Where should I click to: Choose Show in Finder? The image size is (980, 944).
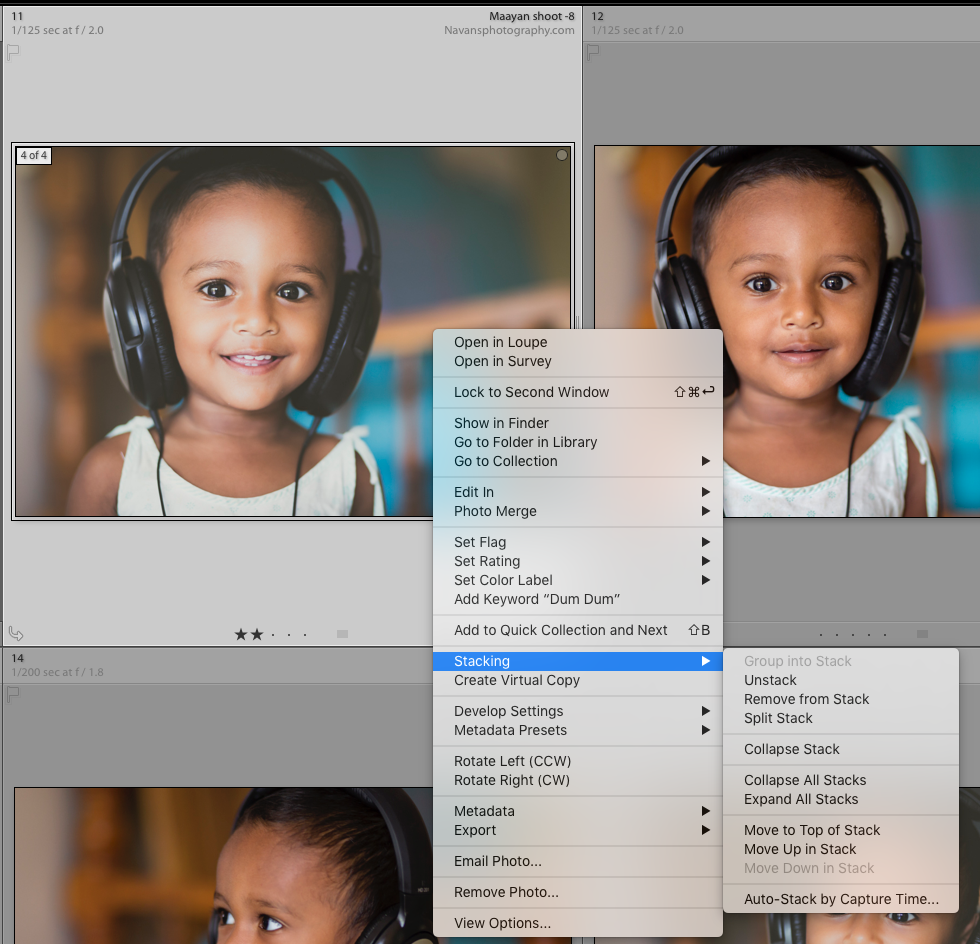pyautogui.click(x=578, y=423)
